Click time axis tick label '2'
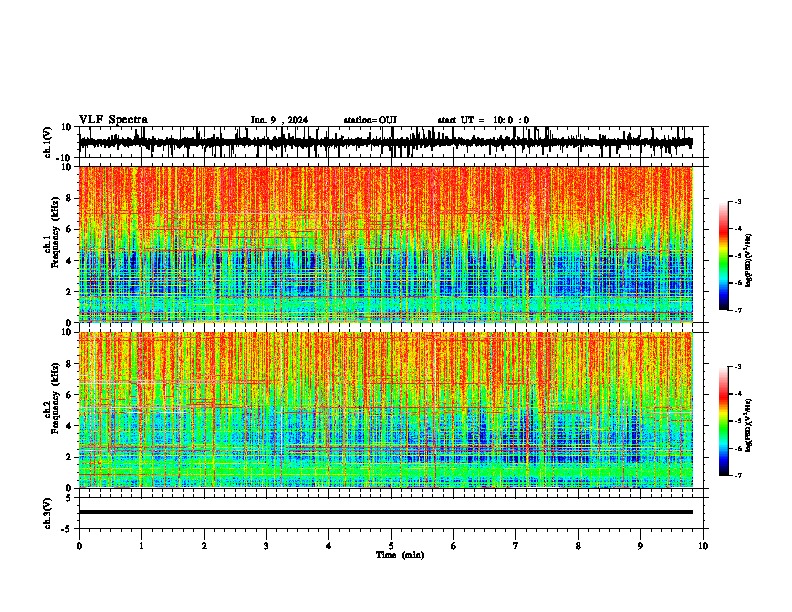 (x=204, y=546)
